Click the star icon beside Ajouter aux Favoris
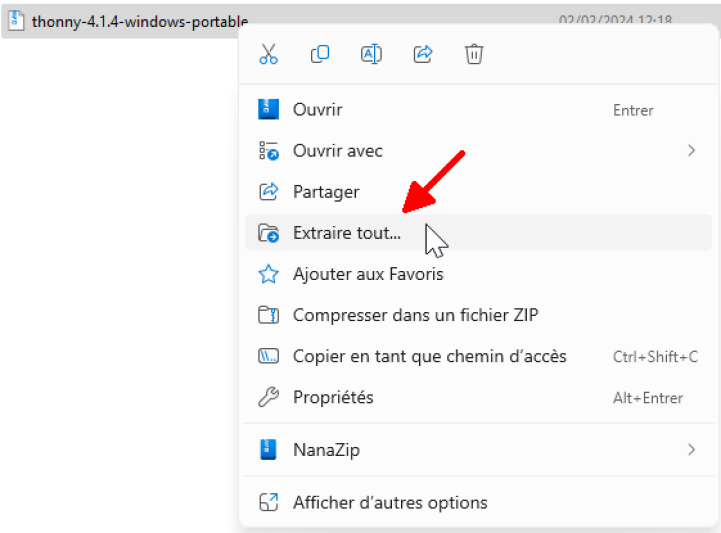The image size is (721, 533). [268, 274]
